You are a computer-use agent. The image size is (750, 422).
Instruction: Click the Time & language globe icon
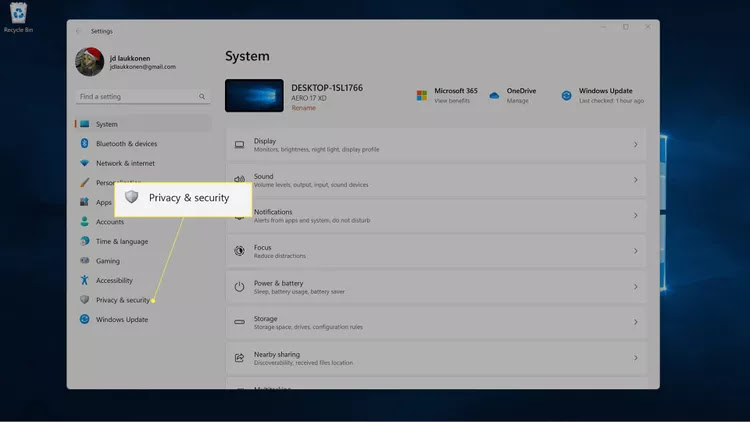click(x=85, y=242)
